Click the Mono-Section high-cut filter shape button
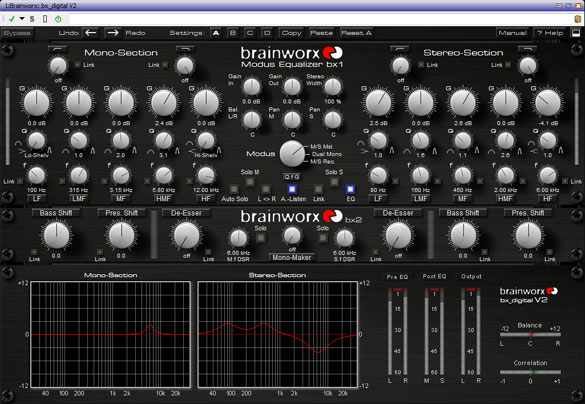This screenshot has height=404, width=585. click(185, 49)
